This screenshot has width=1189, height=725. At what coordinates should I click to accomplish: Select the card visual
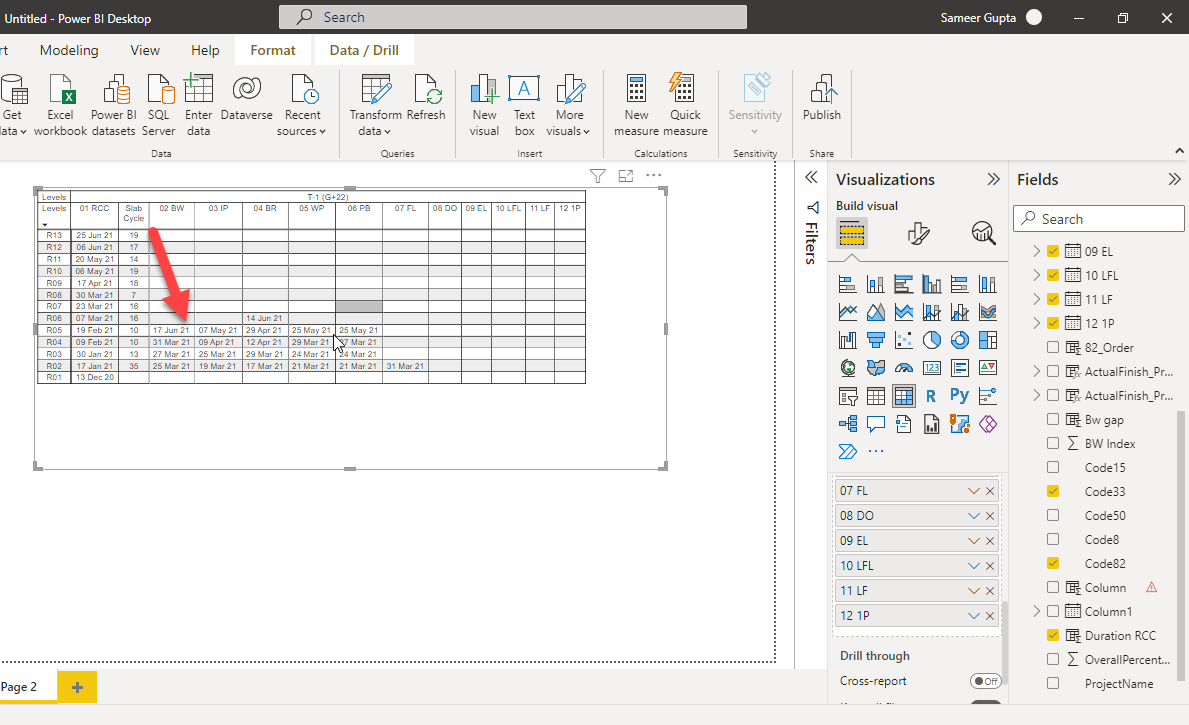[931, 368]
